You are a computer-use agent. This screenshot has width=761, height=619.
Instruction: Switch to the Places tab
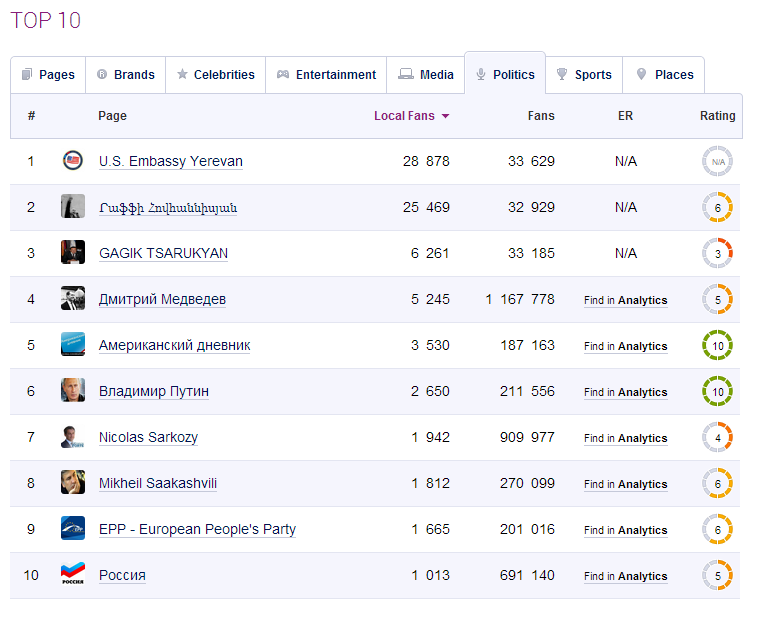point(663,75)
